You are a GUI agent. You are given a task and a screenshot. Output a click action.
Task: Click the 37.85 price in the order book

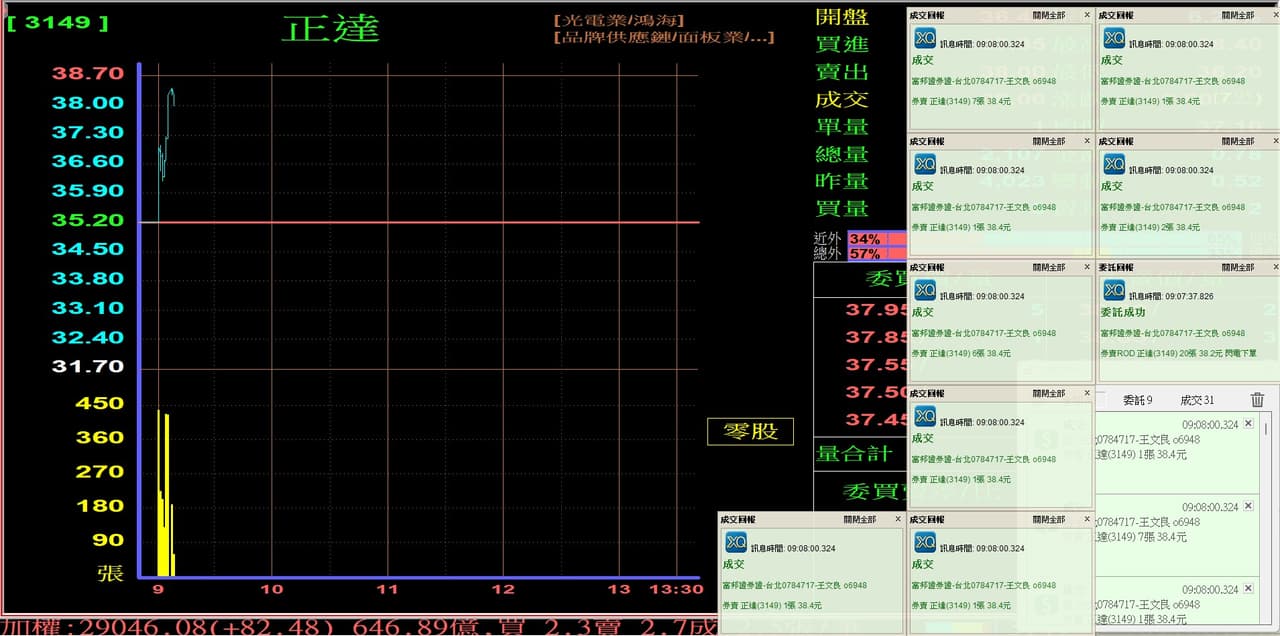pos(876,337)
